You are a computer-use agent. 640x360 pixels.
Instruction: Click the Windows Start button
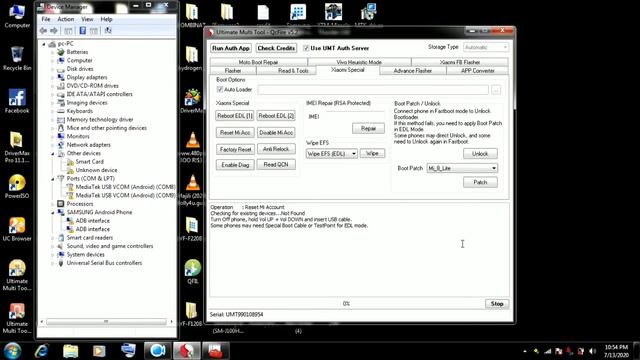point(12,351)
